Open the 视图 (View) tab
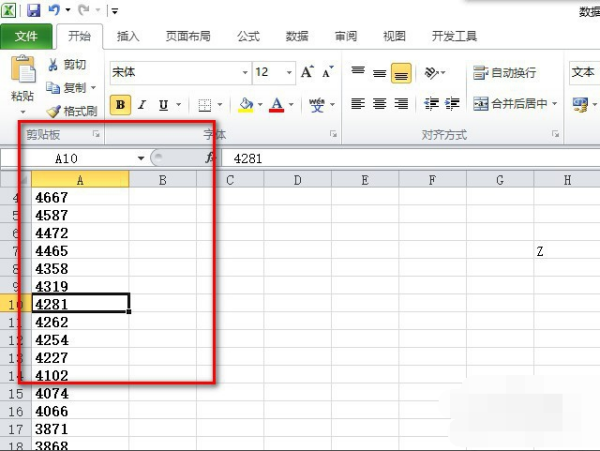 coord(395,36)
